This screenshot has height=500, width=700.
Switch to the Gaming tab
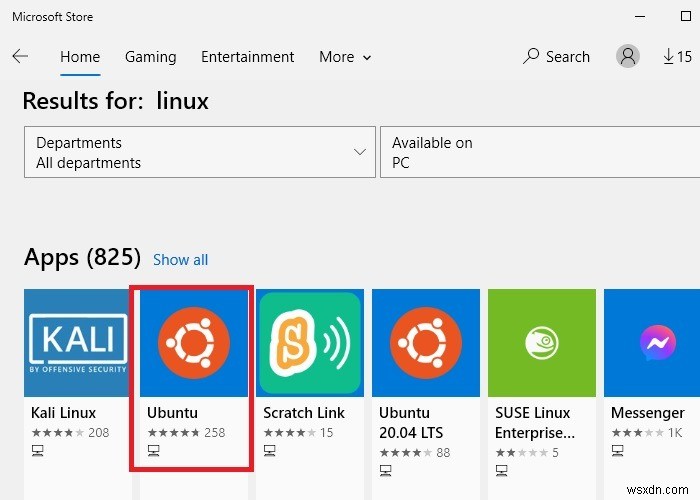[150, 57]
